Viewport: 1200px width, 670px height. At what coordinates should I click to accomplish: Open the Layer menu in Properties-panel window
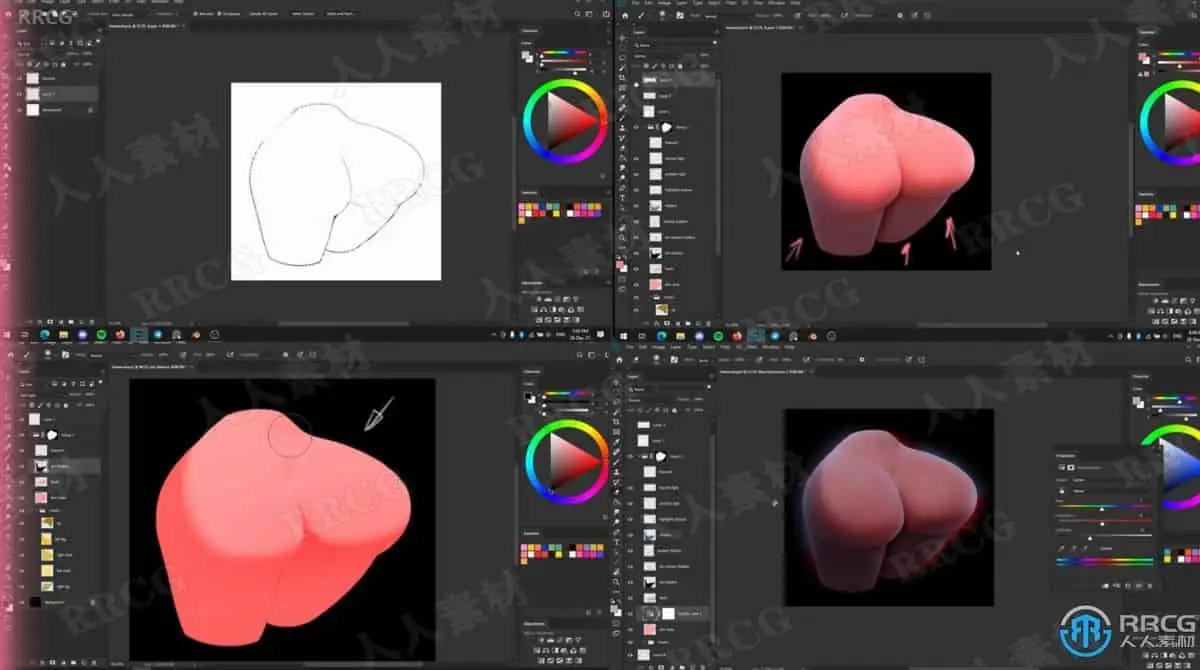pos(676,346)
